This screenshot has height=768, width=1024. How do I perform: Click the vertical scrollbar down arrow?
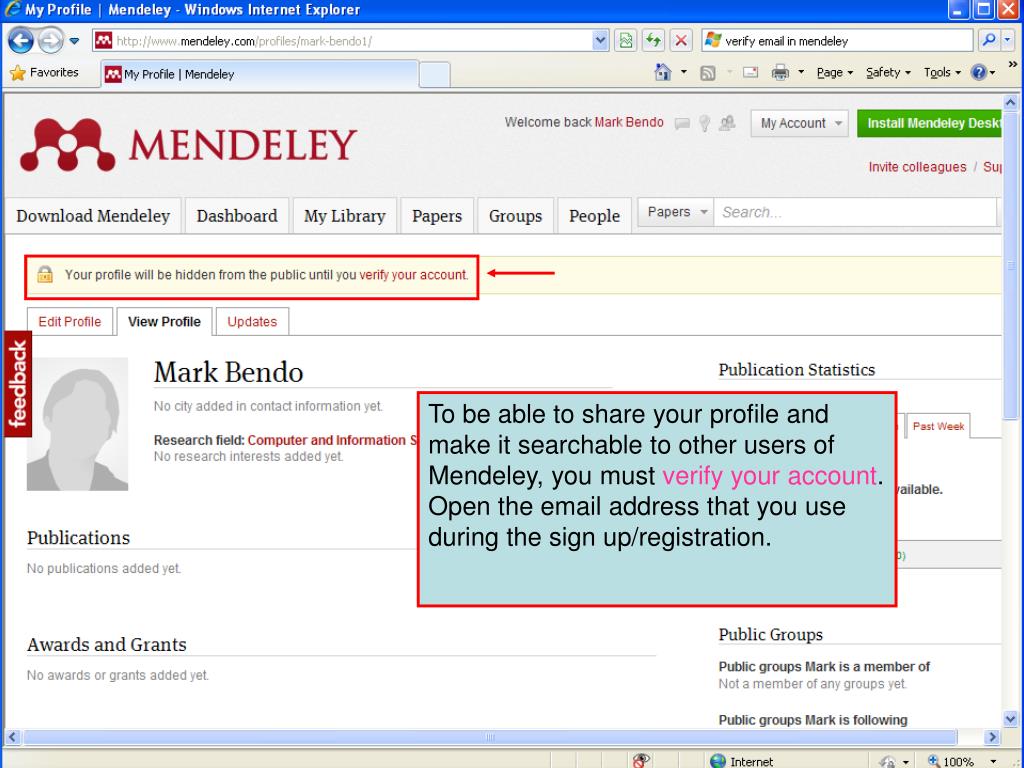[1010, 719]
